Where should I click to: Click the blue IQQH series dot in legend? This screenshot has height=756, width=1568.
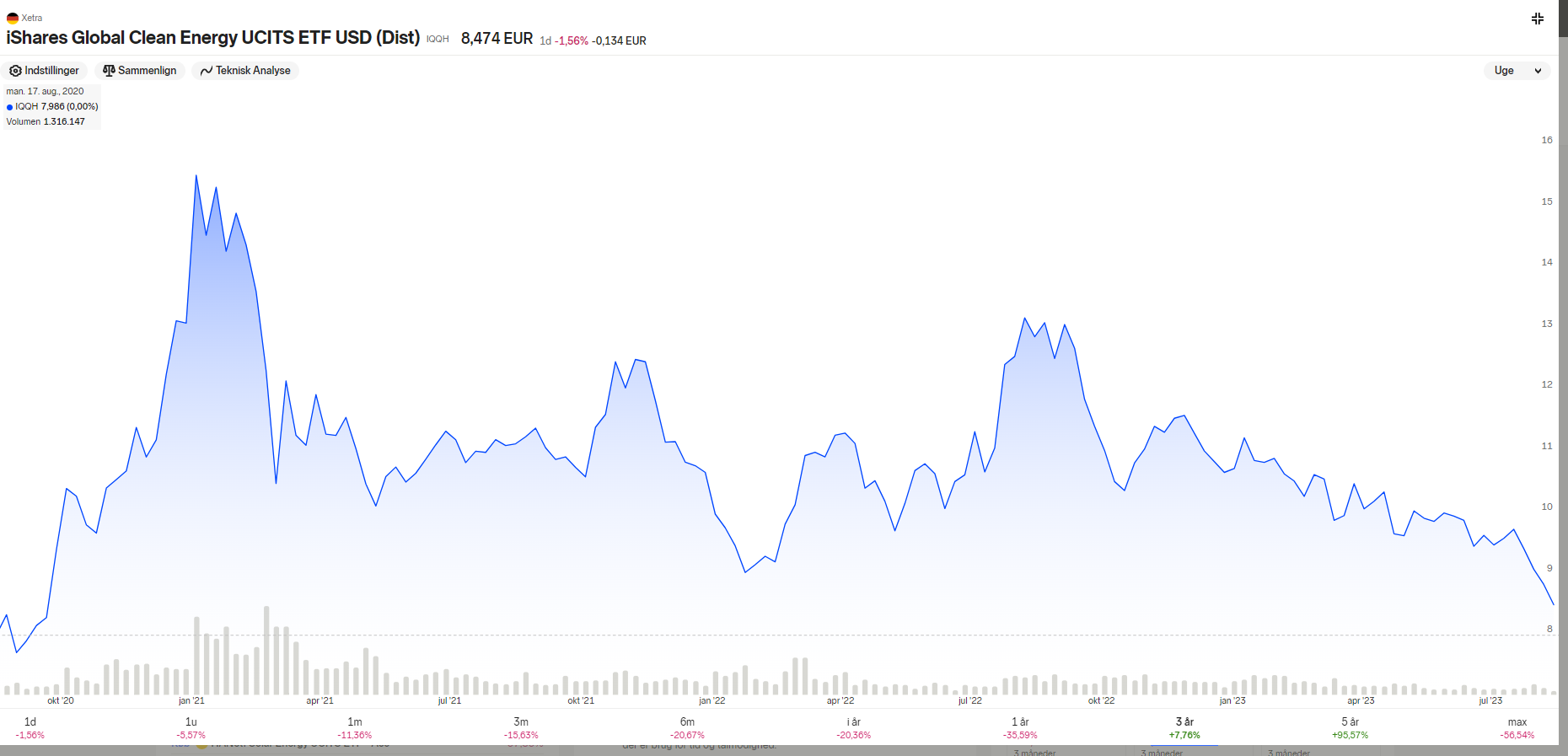(x=10, y=107)
